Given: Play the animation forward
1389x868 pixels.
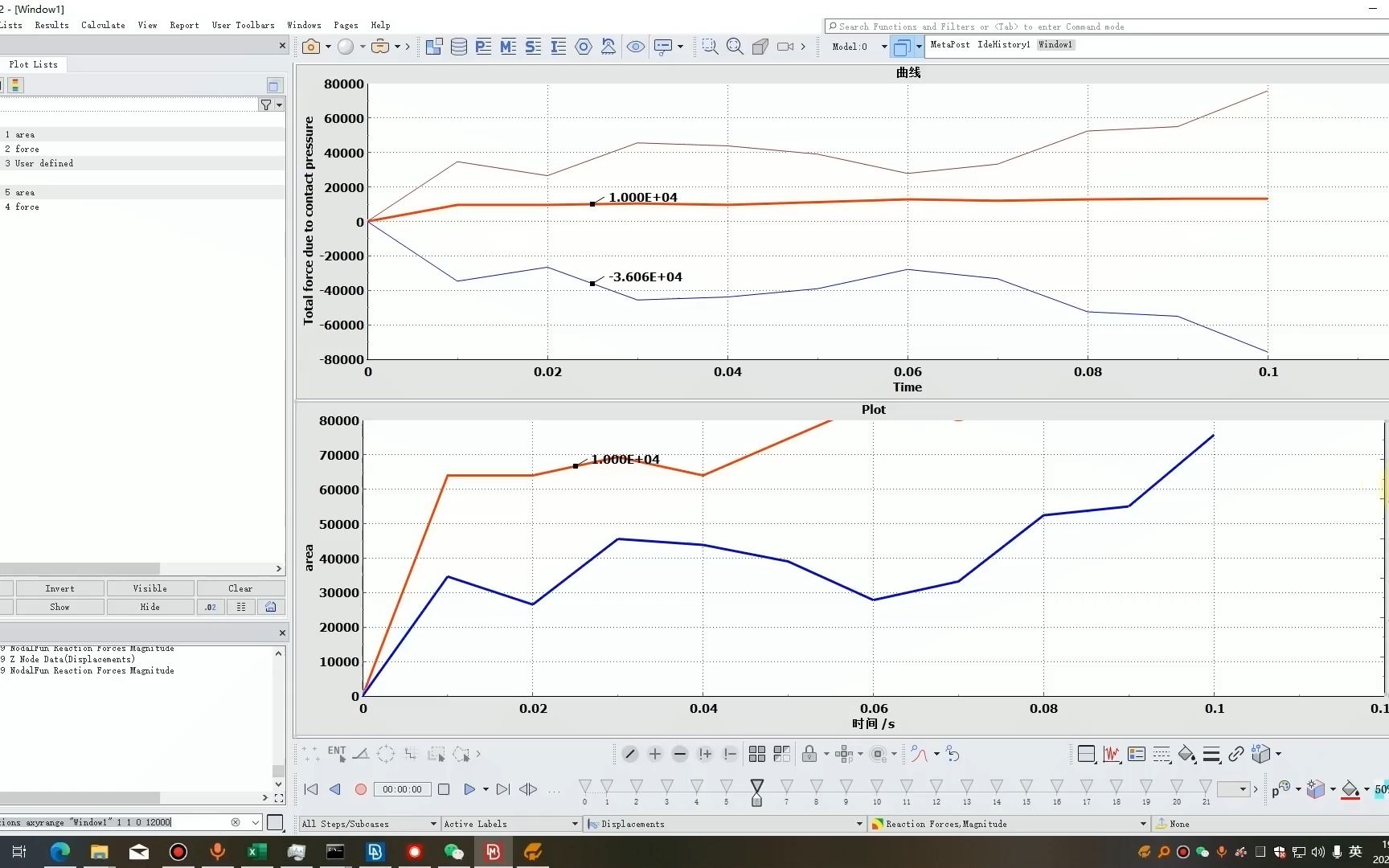Looking at the screenshot, I should [x=469, y=789].
